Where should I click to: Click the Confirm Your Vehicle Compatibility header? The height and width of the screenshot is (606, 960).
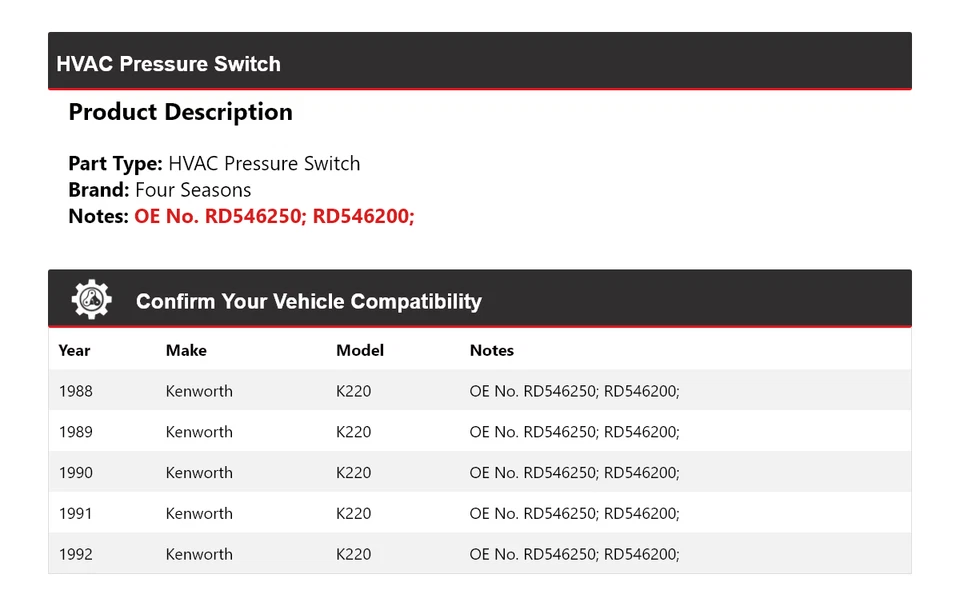(308, 301)
